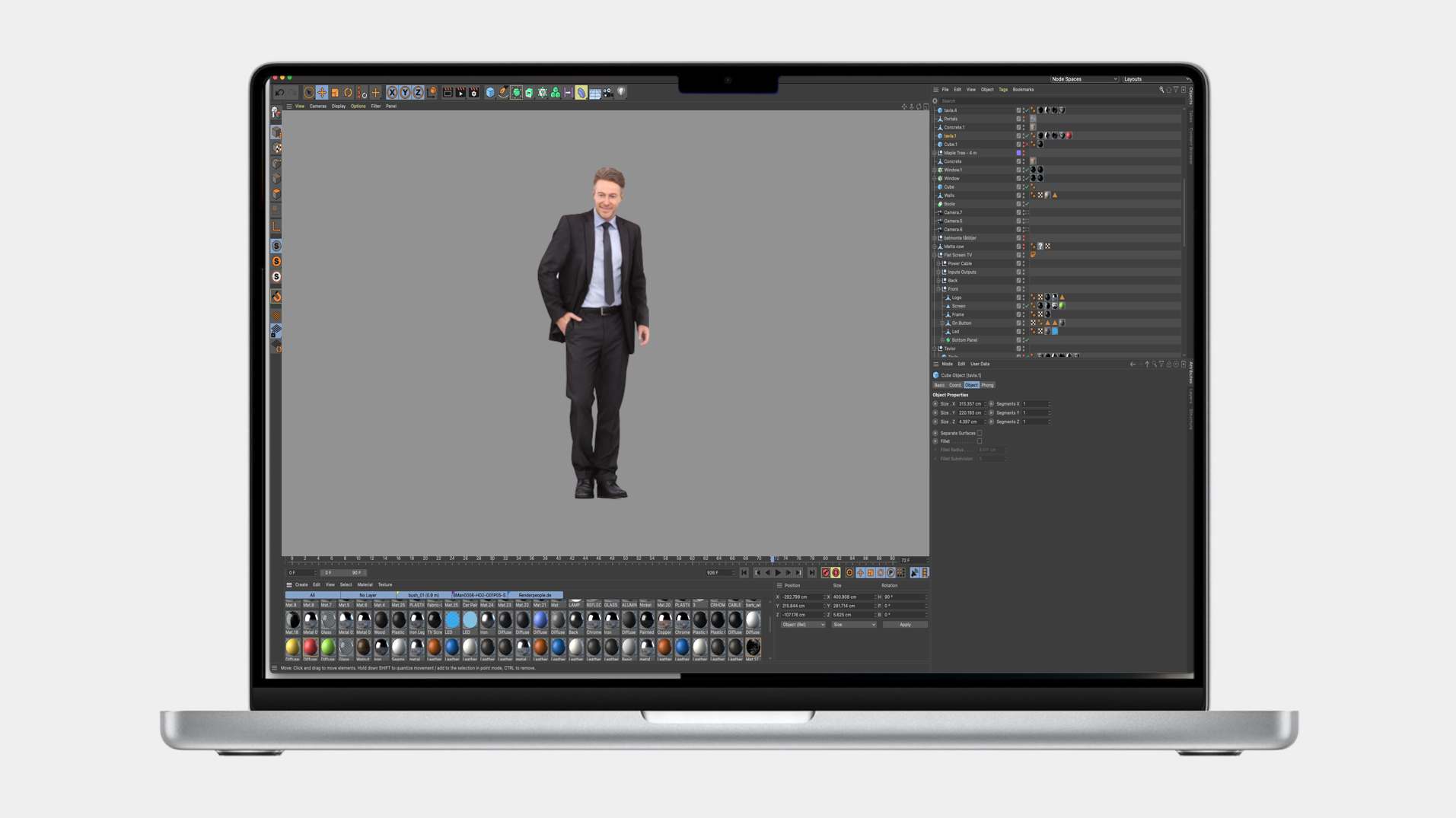Image resolution: width=1456 pixels, height=818 pixels.
Task: Enable Fillet checkbox
Action: [980, 441]
